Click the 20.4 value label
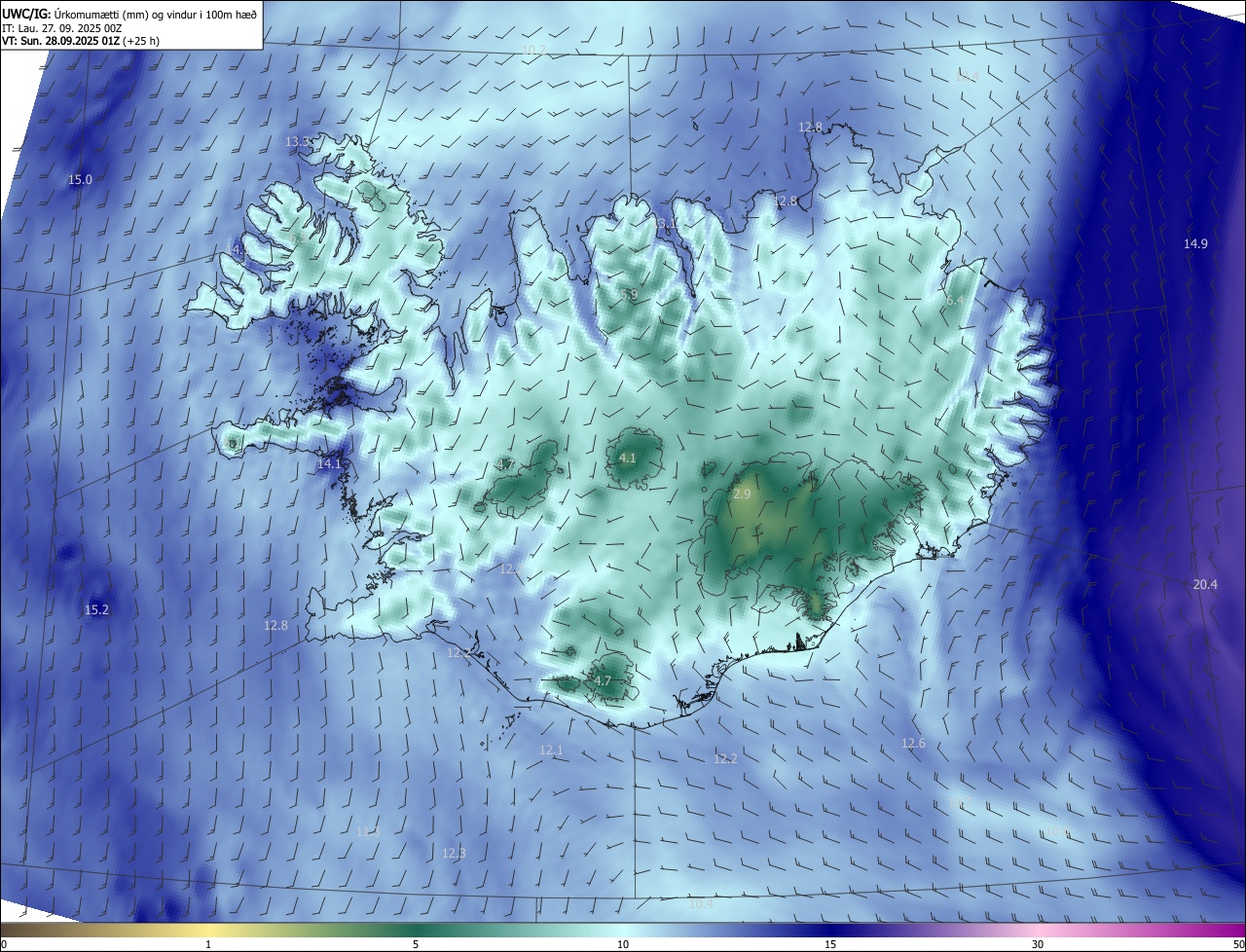1246x952 pixels. [1205, 585]
